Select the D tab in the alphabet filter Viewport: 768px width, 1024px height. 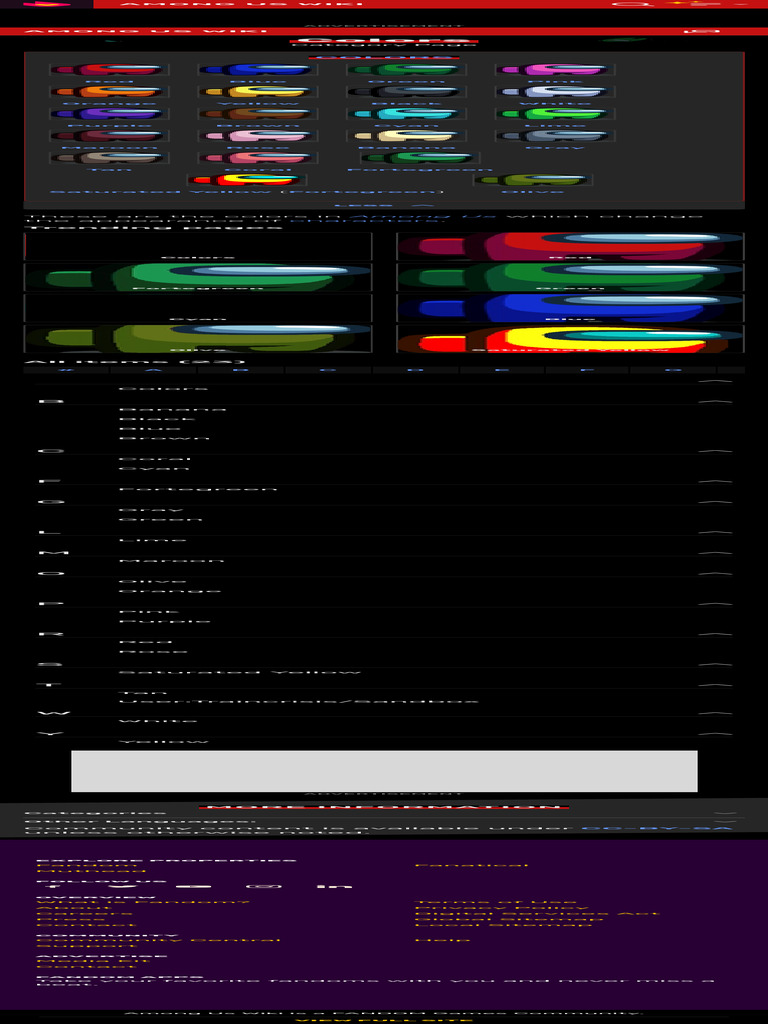415,370
